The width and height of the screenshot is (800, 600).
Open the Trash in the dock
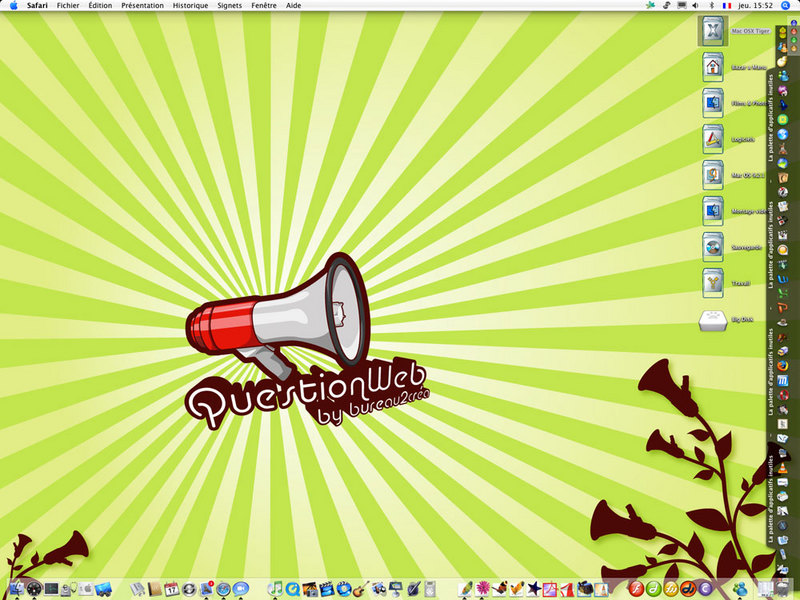[x=783, y=588]
